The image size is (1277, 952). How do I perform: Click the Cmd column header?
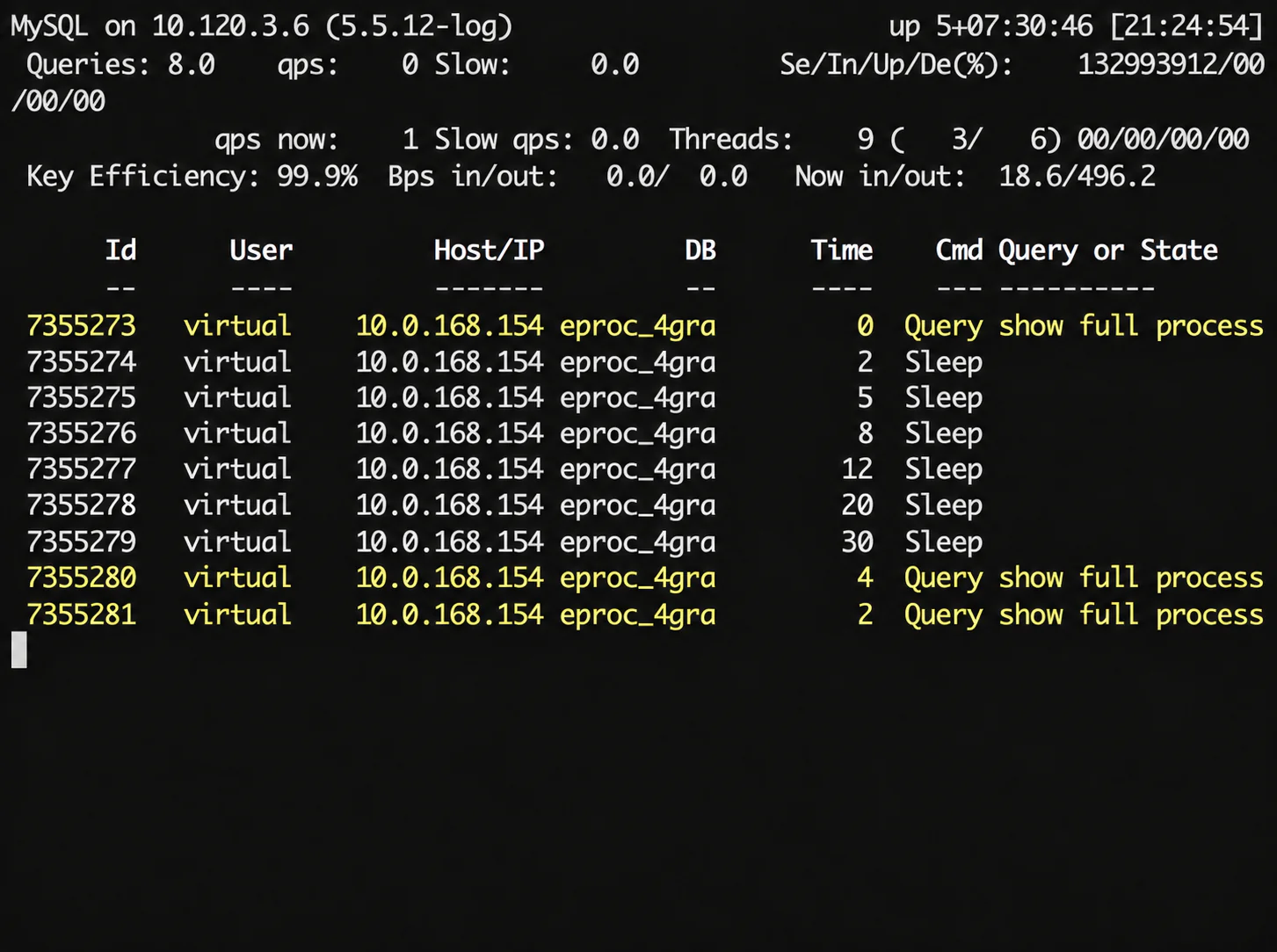[959, 251]
